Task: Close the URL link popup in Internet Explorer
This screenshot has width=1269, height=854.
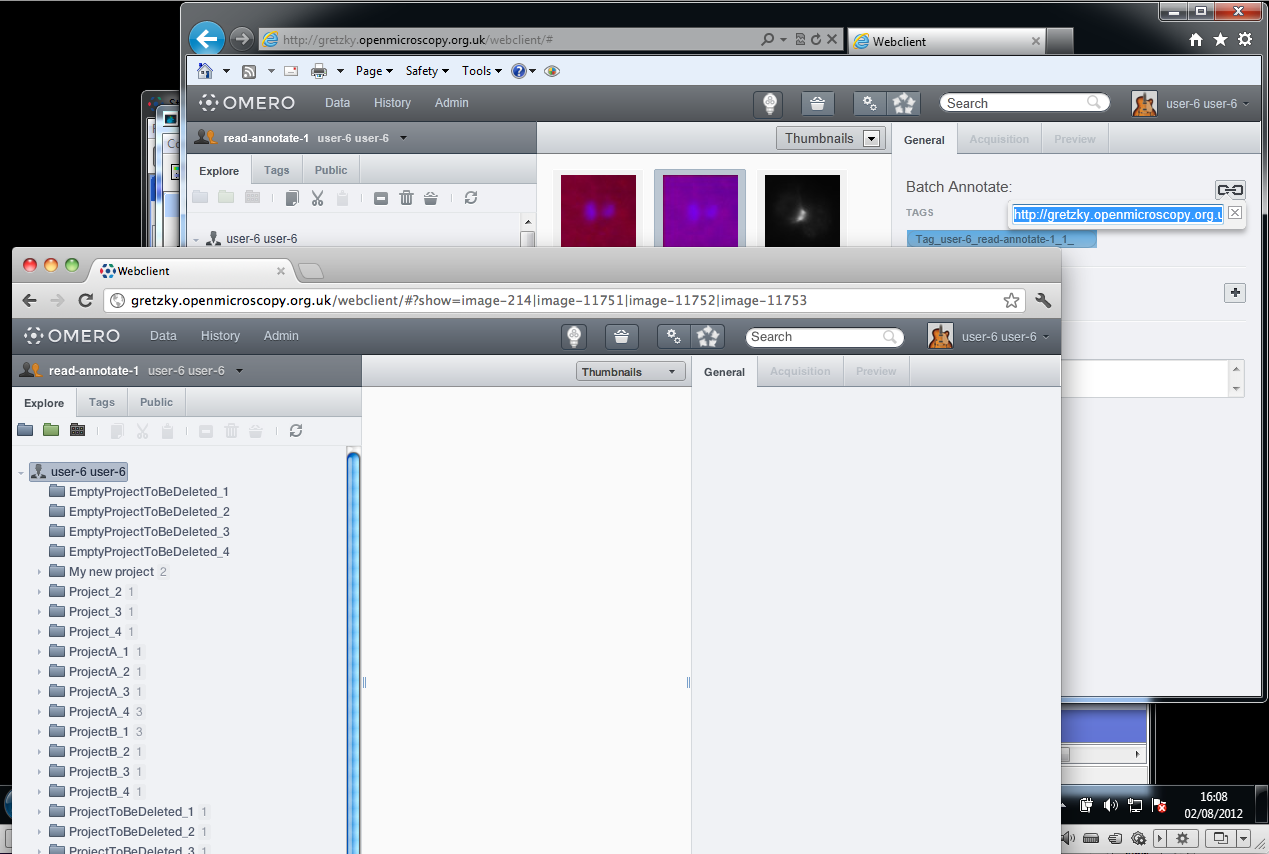Action: (x=1235, y=213)
